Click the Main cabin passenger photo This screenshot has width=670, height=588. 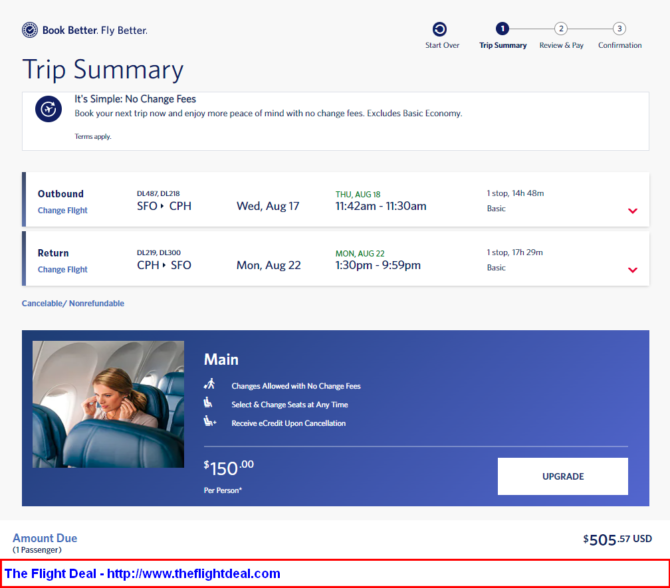[108, 404]
